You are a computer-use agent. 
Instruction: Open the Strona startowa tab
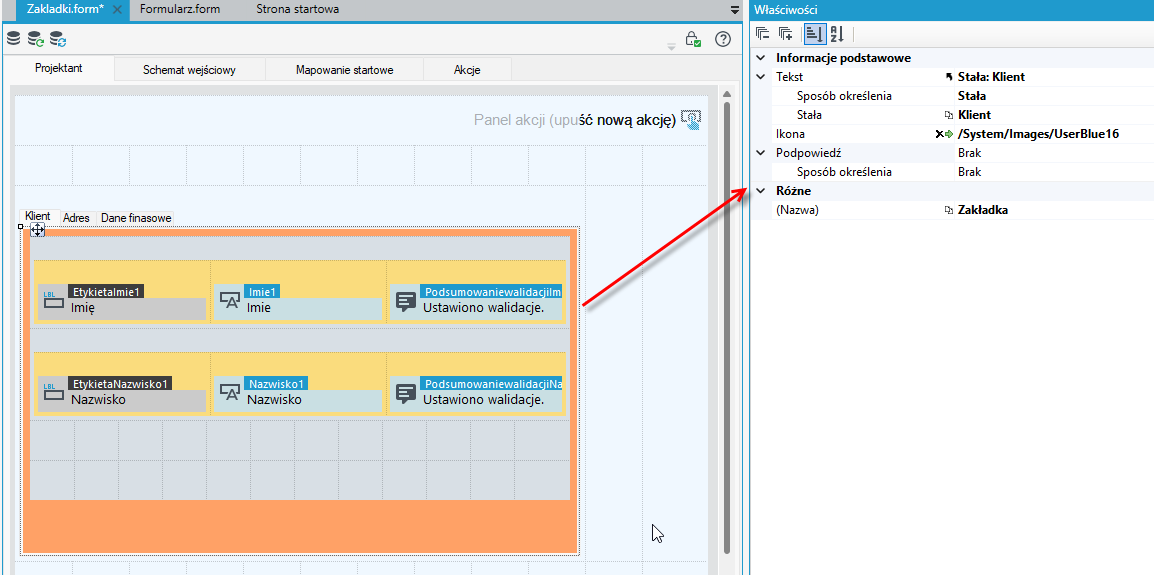[x=297, y=9]
